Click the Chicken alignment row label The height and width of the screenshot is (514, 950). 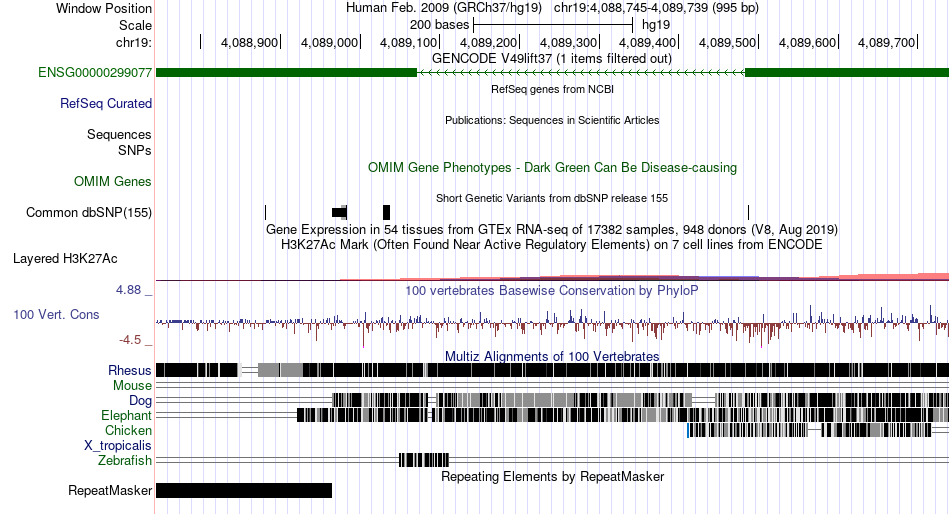pos(128,430)
